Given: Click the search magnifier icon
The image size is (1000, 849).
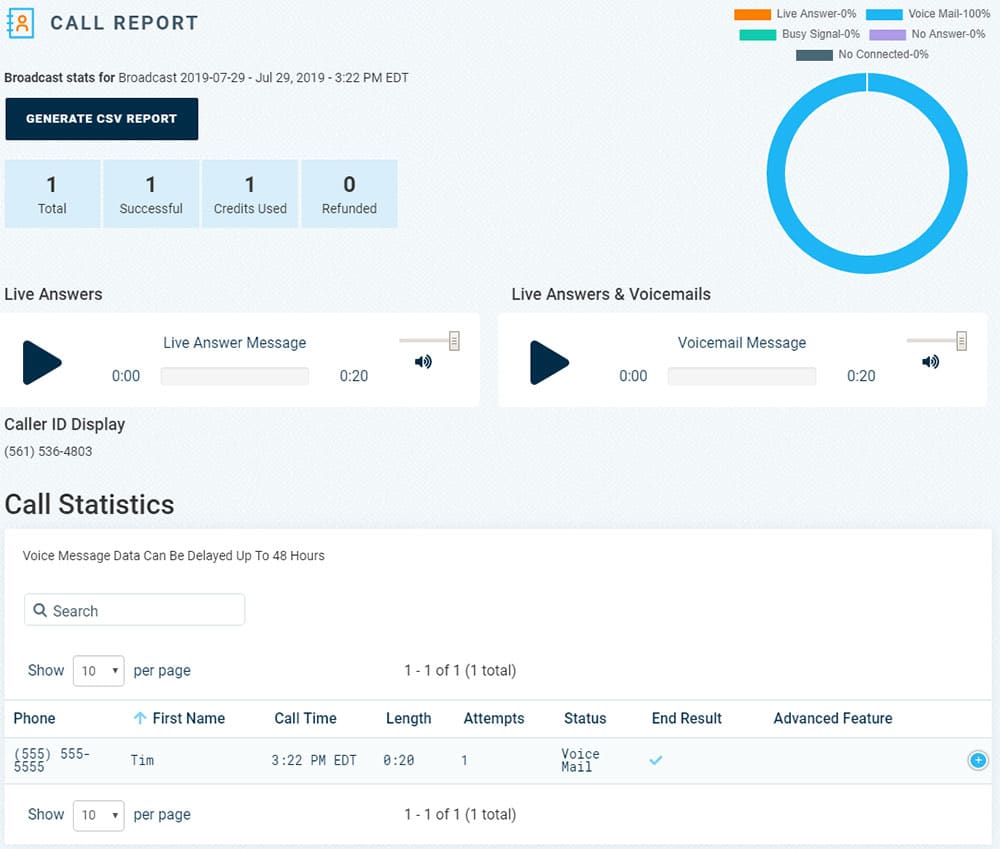Looking at the screenshot, I should click(x=40, y=610).
